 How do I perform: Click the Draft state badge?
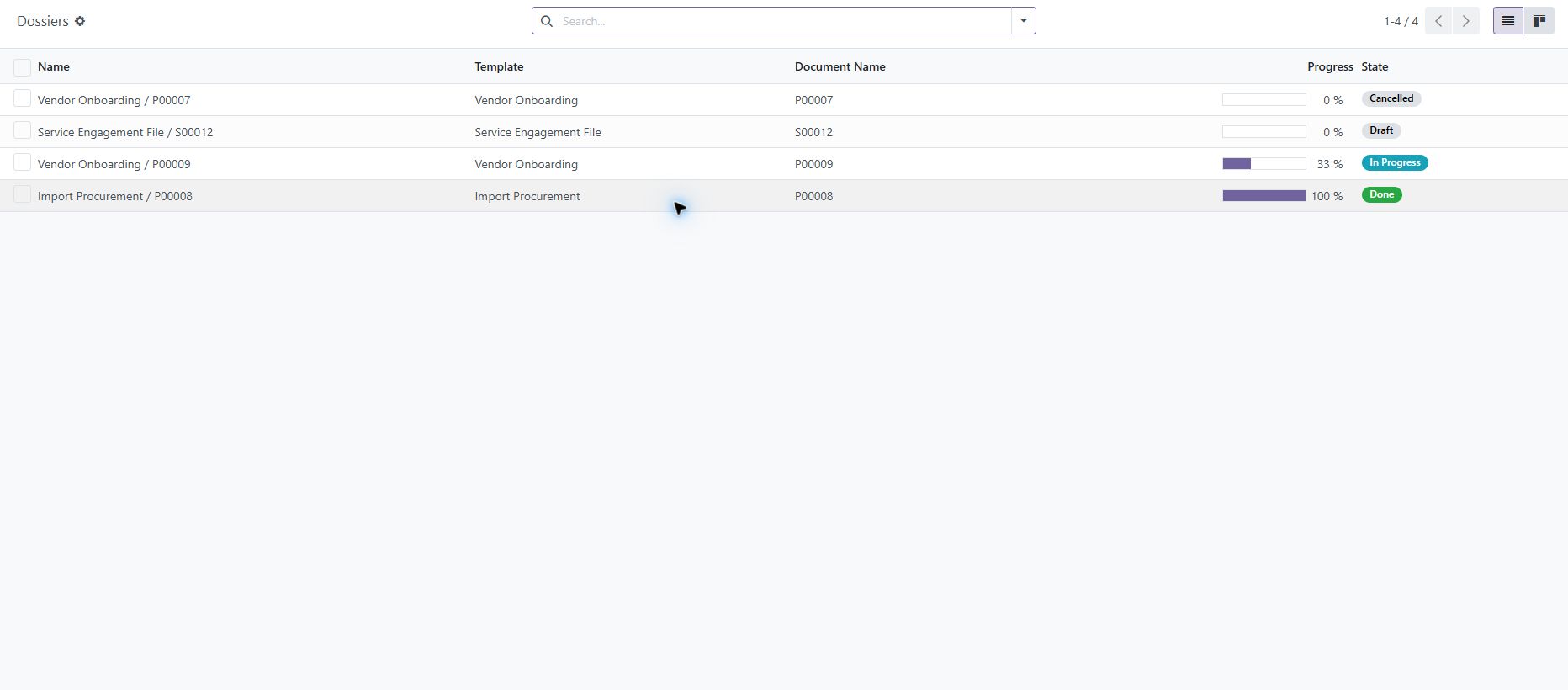tap(1381, 130)
